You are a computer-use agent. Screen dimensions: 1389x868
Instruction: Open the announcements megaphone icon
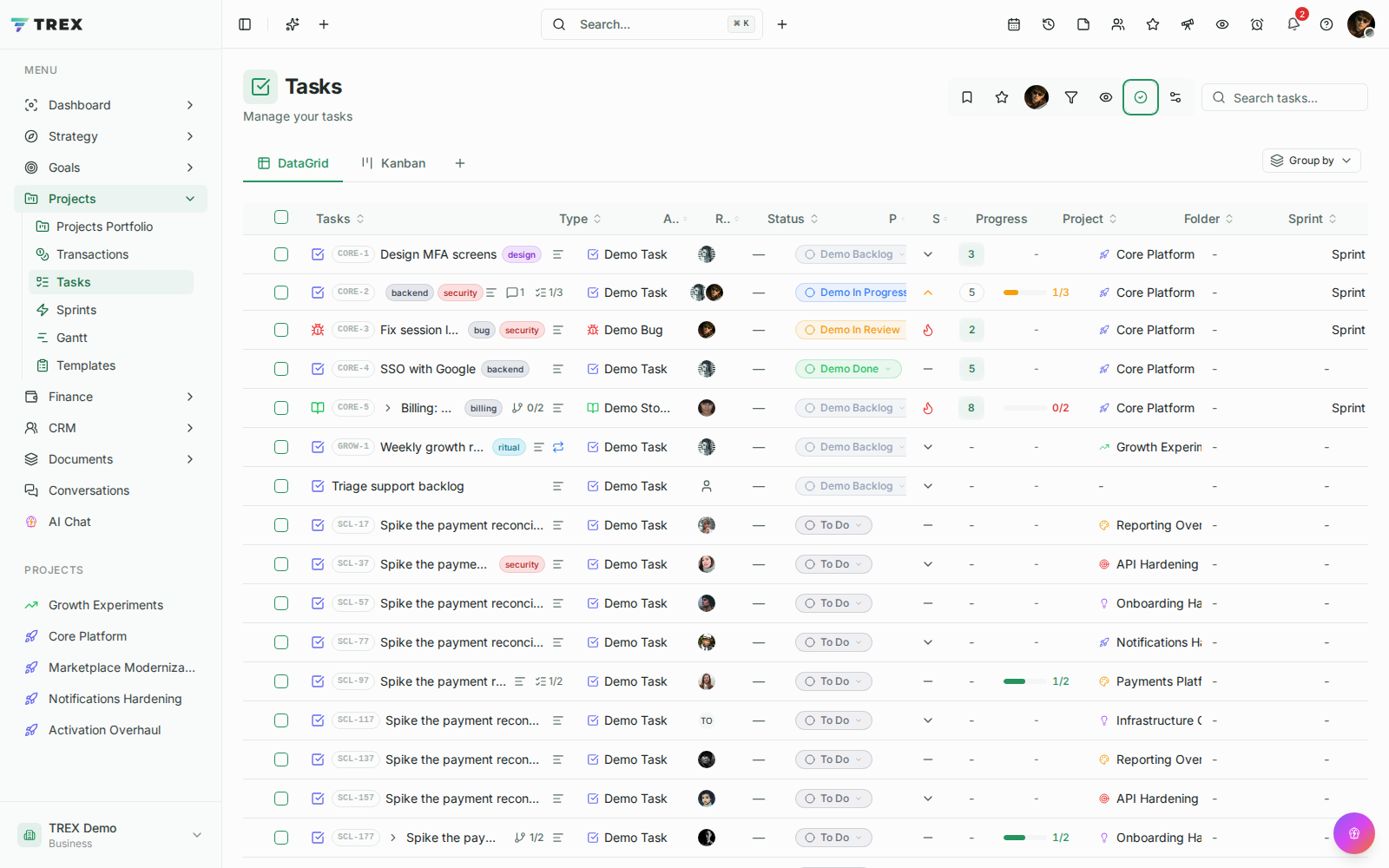1188,24
